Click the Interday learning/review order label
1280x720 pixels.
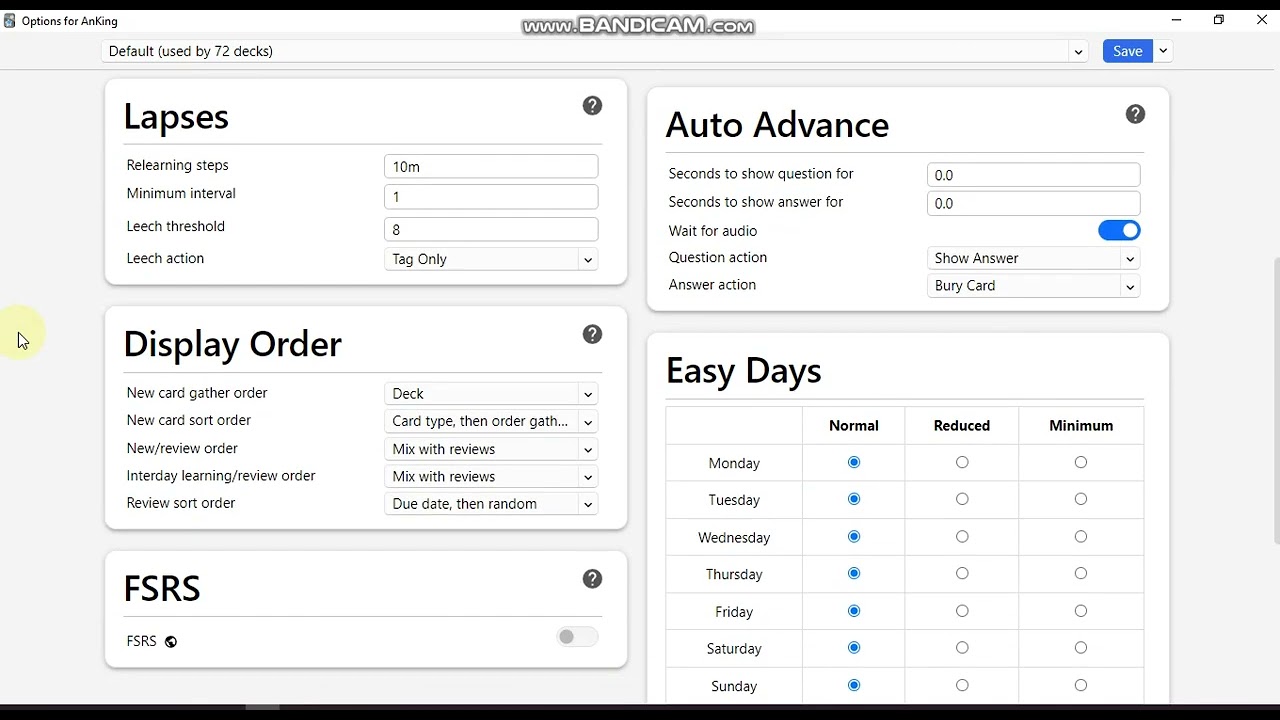point(221,476)
